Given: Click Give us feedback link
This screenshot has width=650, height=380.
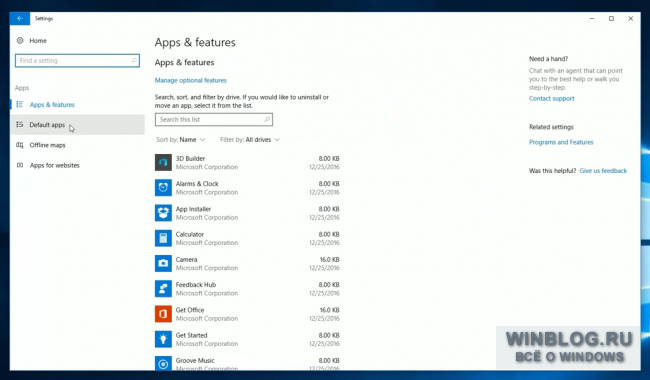Looking at the screenshot, I should 603,171.
